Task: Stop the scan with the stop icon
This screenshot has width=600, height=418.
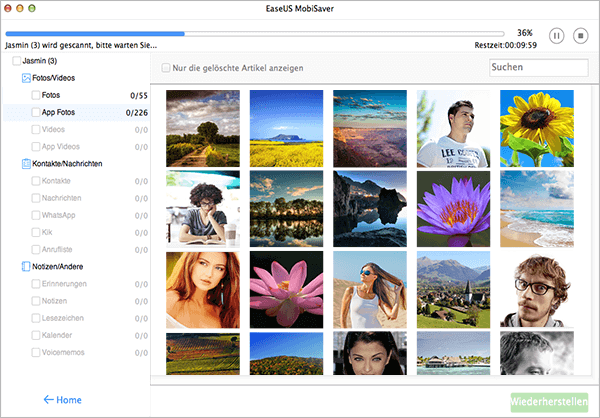Action: (x=580, y=36)
